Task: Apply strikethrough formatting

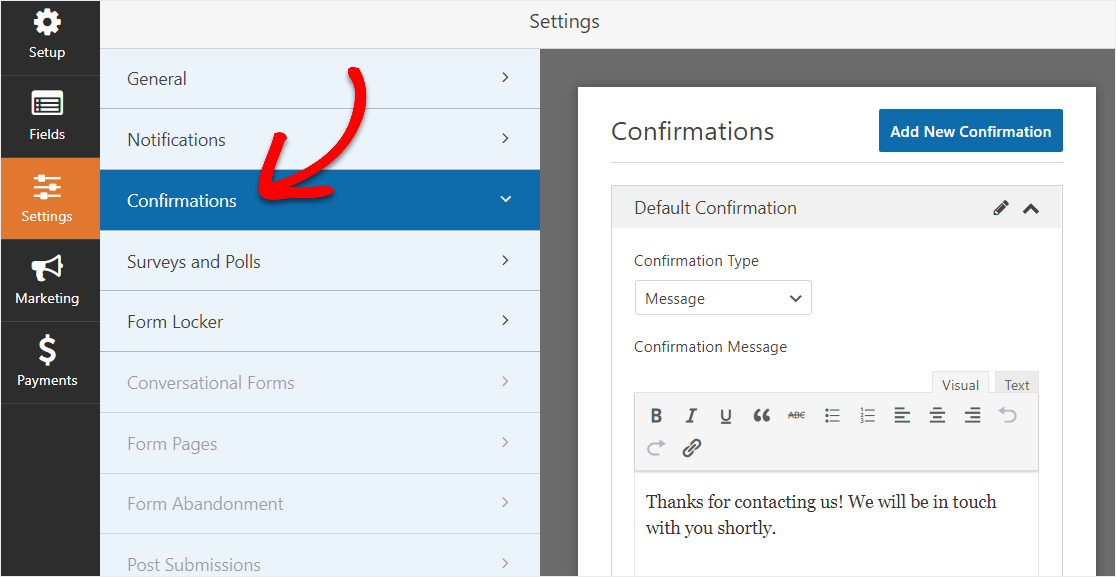Action: 796,415
